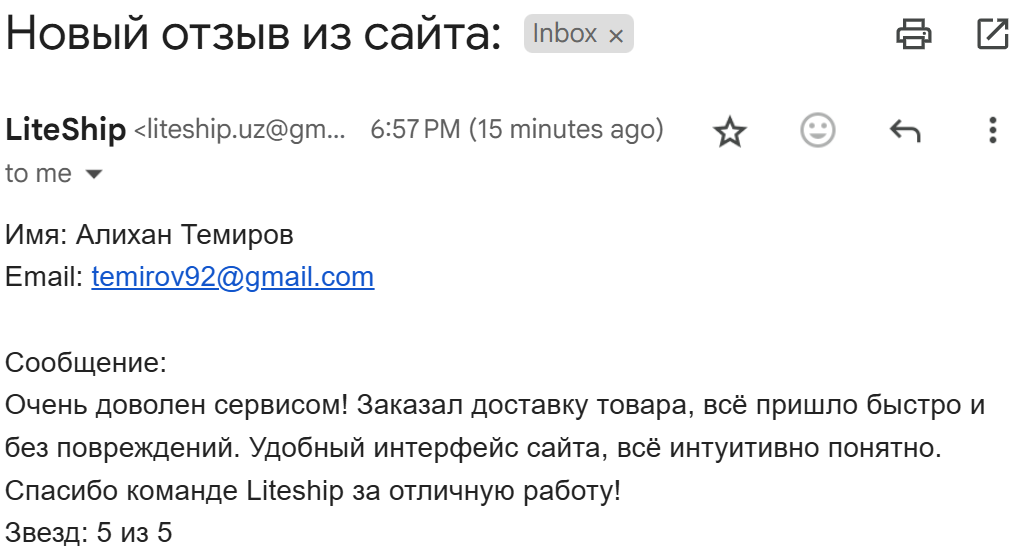Click the LiteShip sender name

pos(65,130)
